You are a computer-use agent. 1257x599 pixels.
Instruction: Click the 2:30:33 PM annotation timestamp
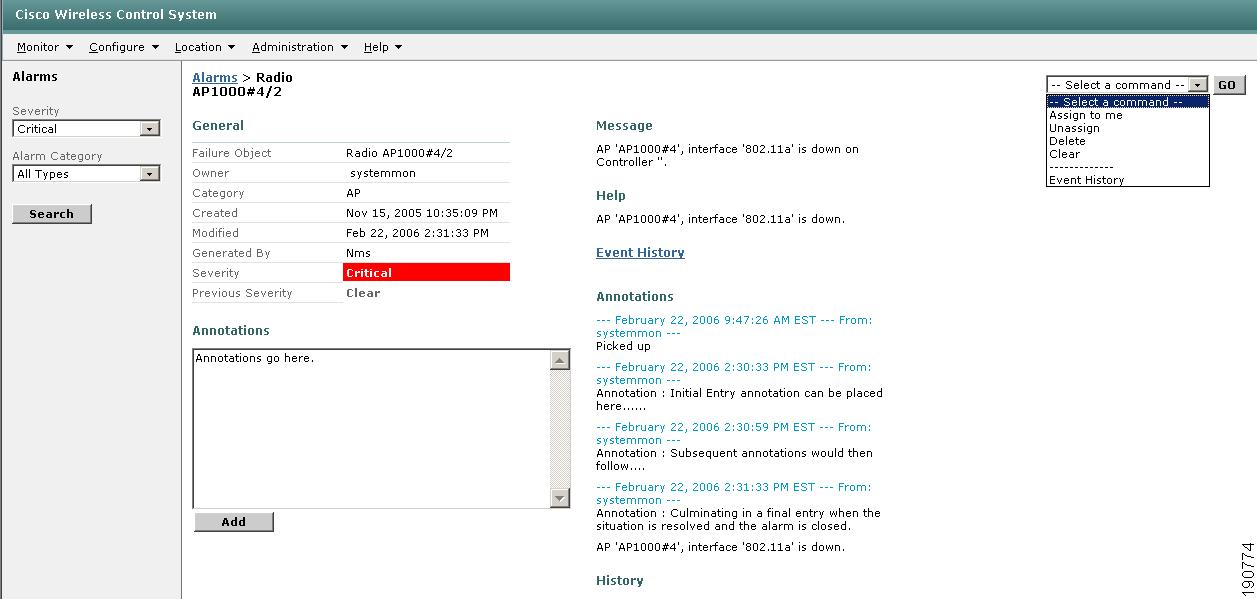(x=734, y=373)
